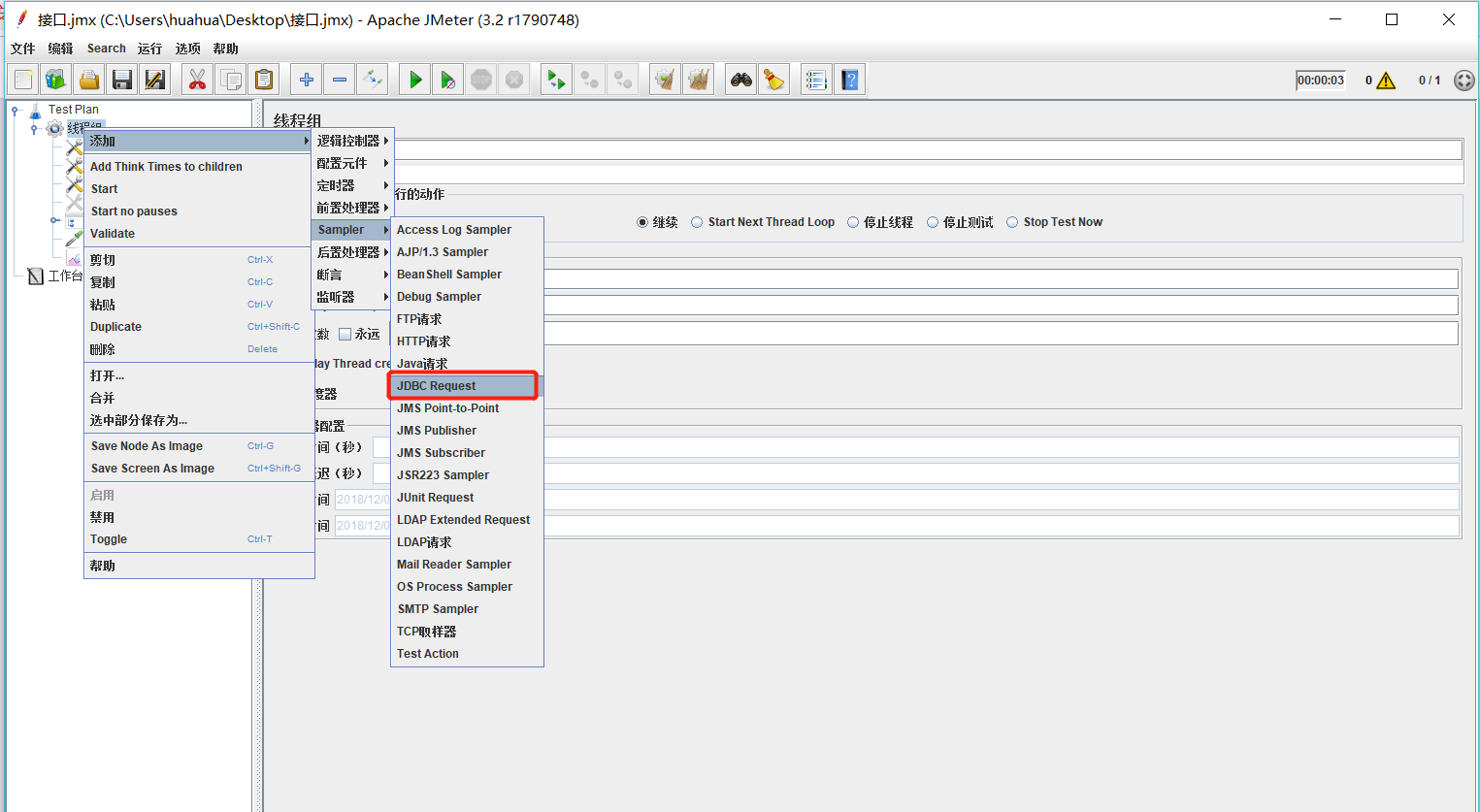Expand the 逻辑控制器 submenu
Viewport: 1480px width, 812px height.
point(351,141)
